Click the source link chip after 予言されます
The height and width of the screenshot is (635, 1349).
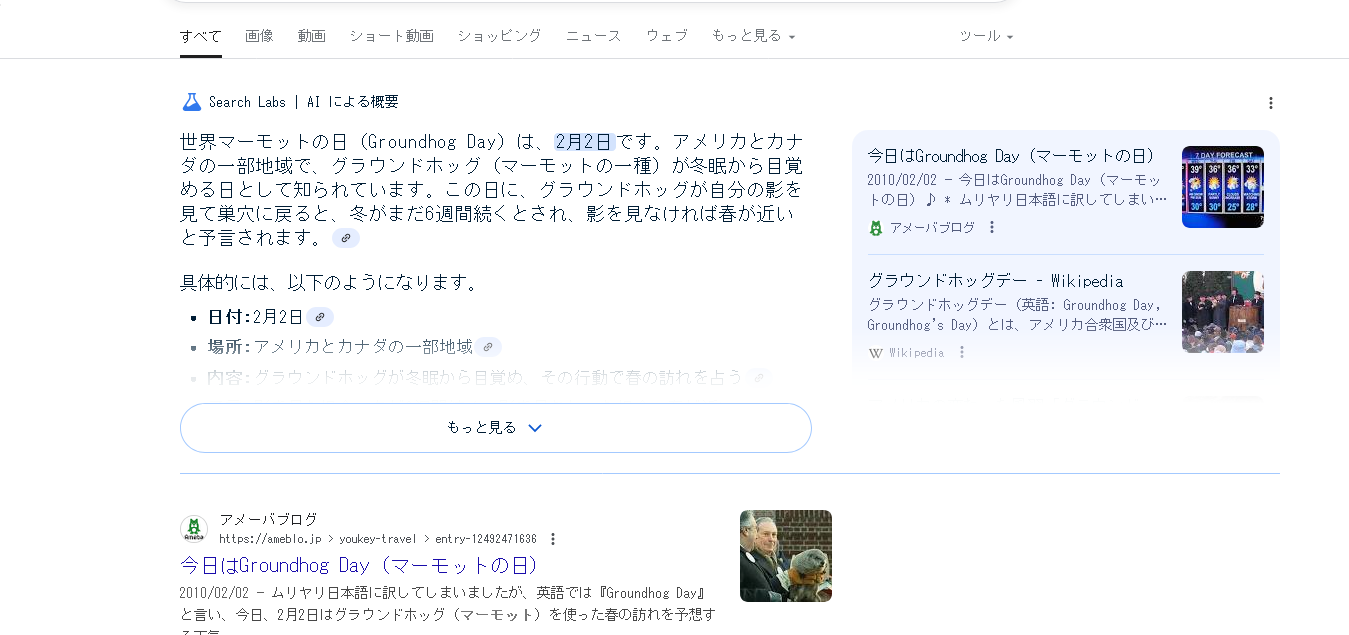pyautogui.click(x=346, y=238)
